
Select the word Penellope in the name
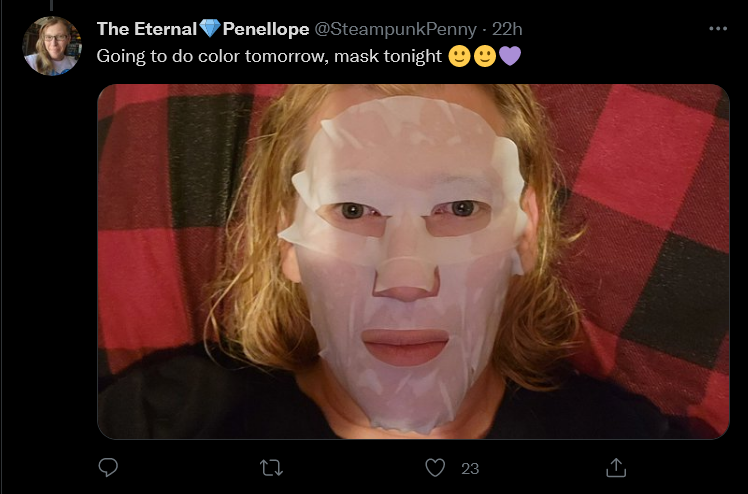(x=266, y=30)
